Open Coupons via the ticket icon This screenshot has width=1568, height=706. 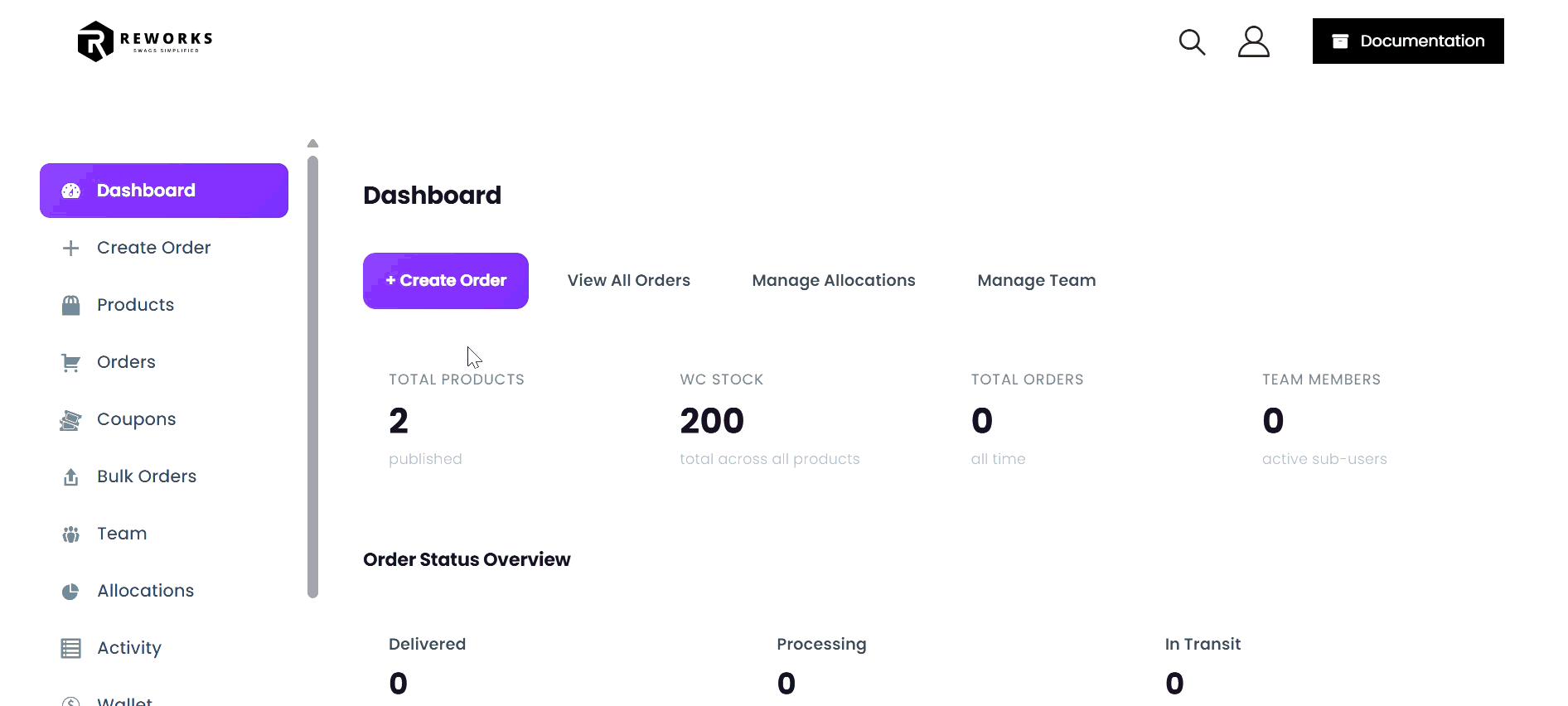70,418
